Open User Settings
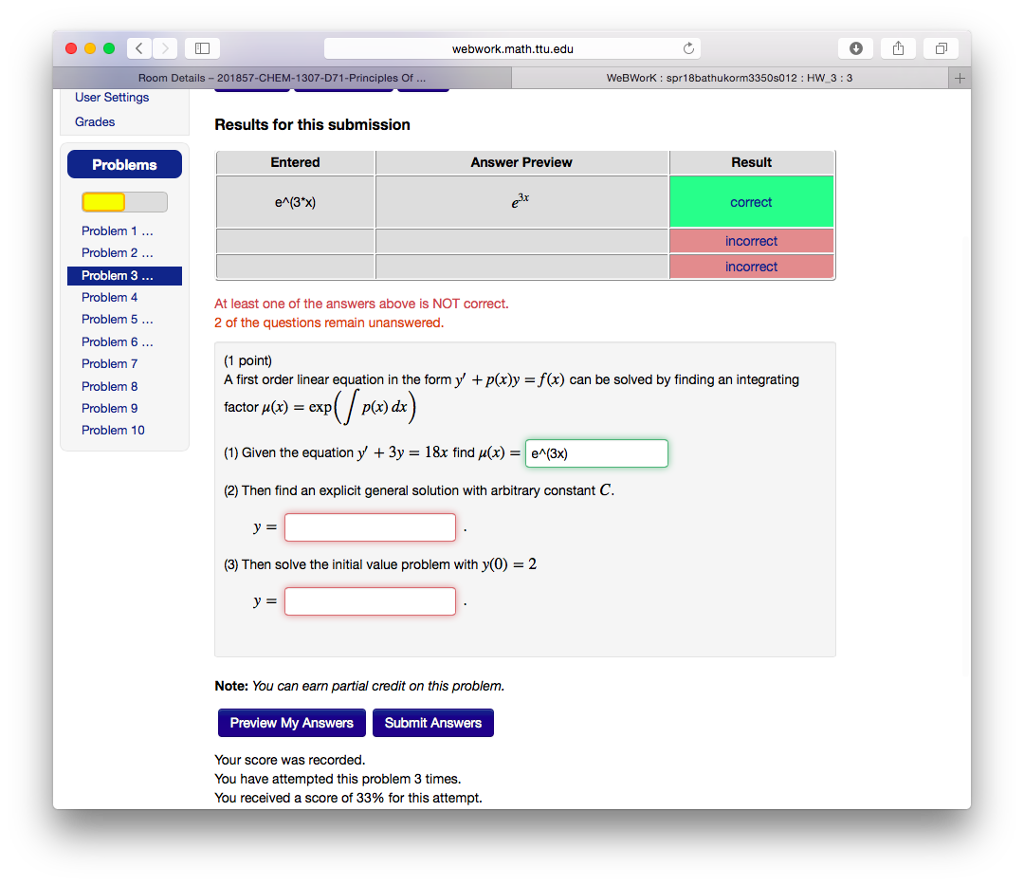The image size is (1024, 885). [112, 97]
